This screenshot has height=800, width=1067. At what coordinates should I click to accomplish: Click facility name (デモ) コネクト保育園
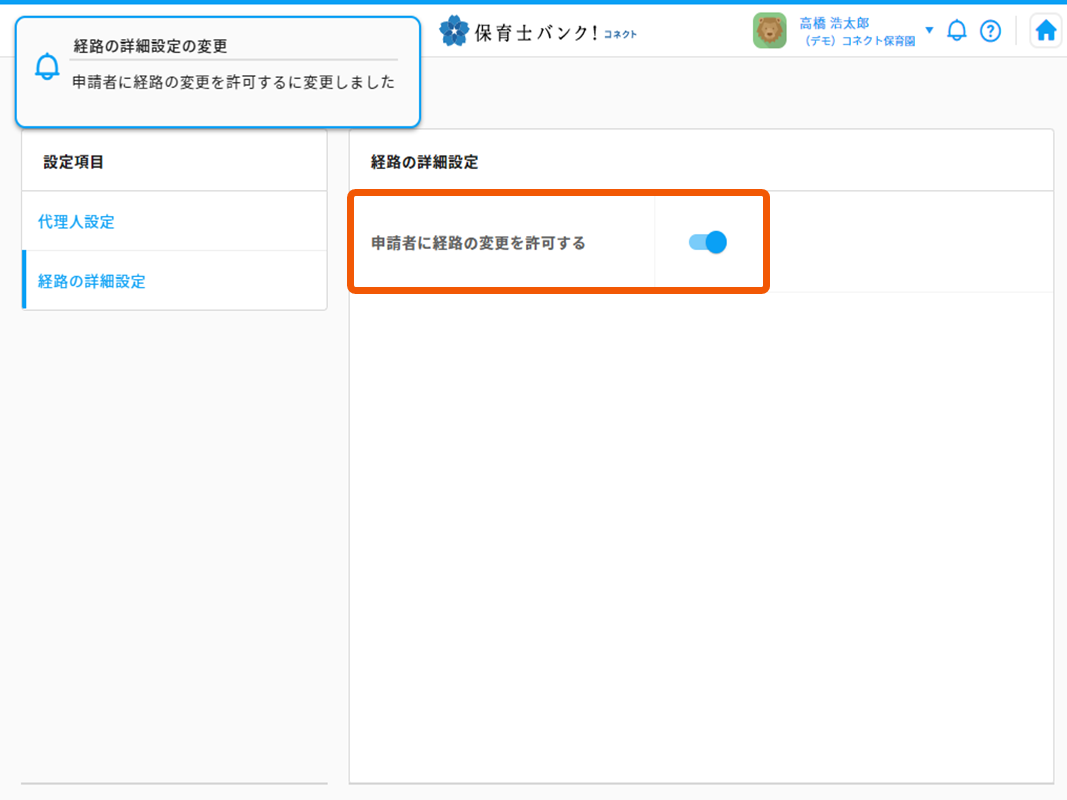click(860, 41)
